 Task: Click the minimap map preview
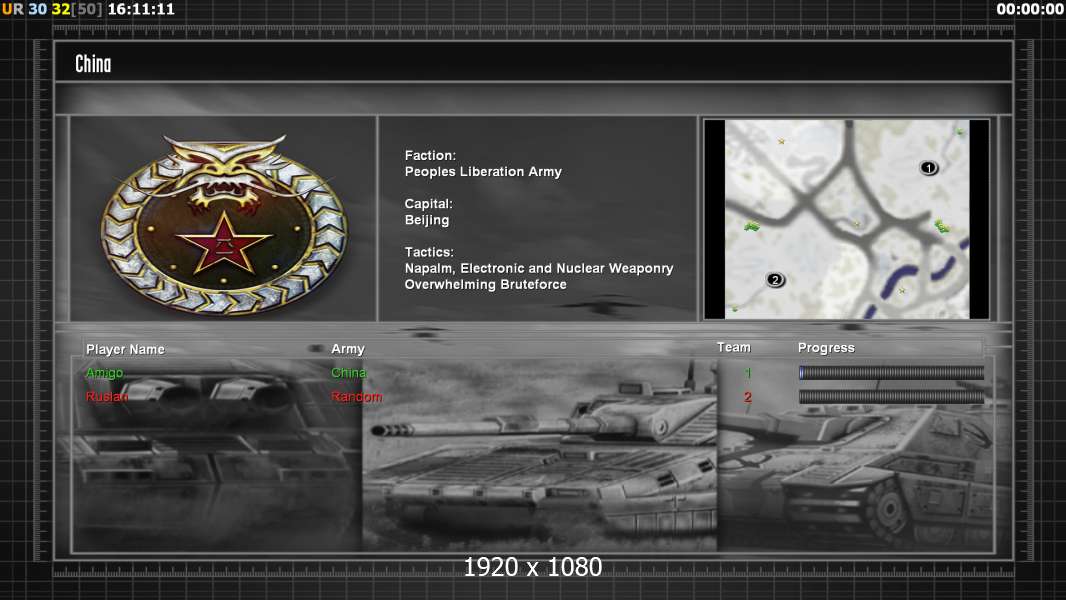pos(846,219)
